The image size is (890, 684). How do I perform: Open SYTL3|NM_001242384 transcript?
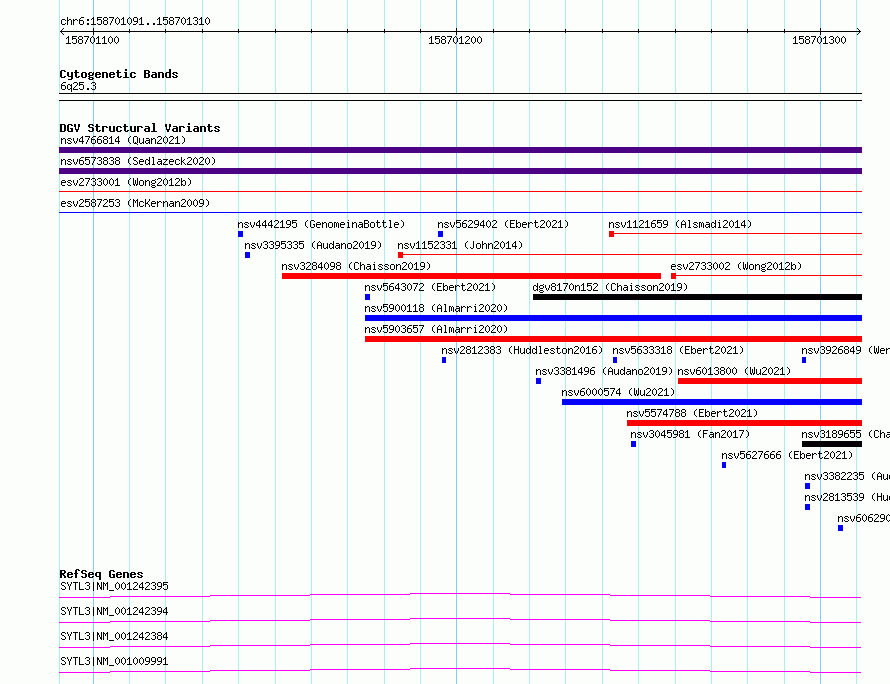point(114,636)
